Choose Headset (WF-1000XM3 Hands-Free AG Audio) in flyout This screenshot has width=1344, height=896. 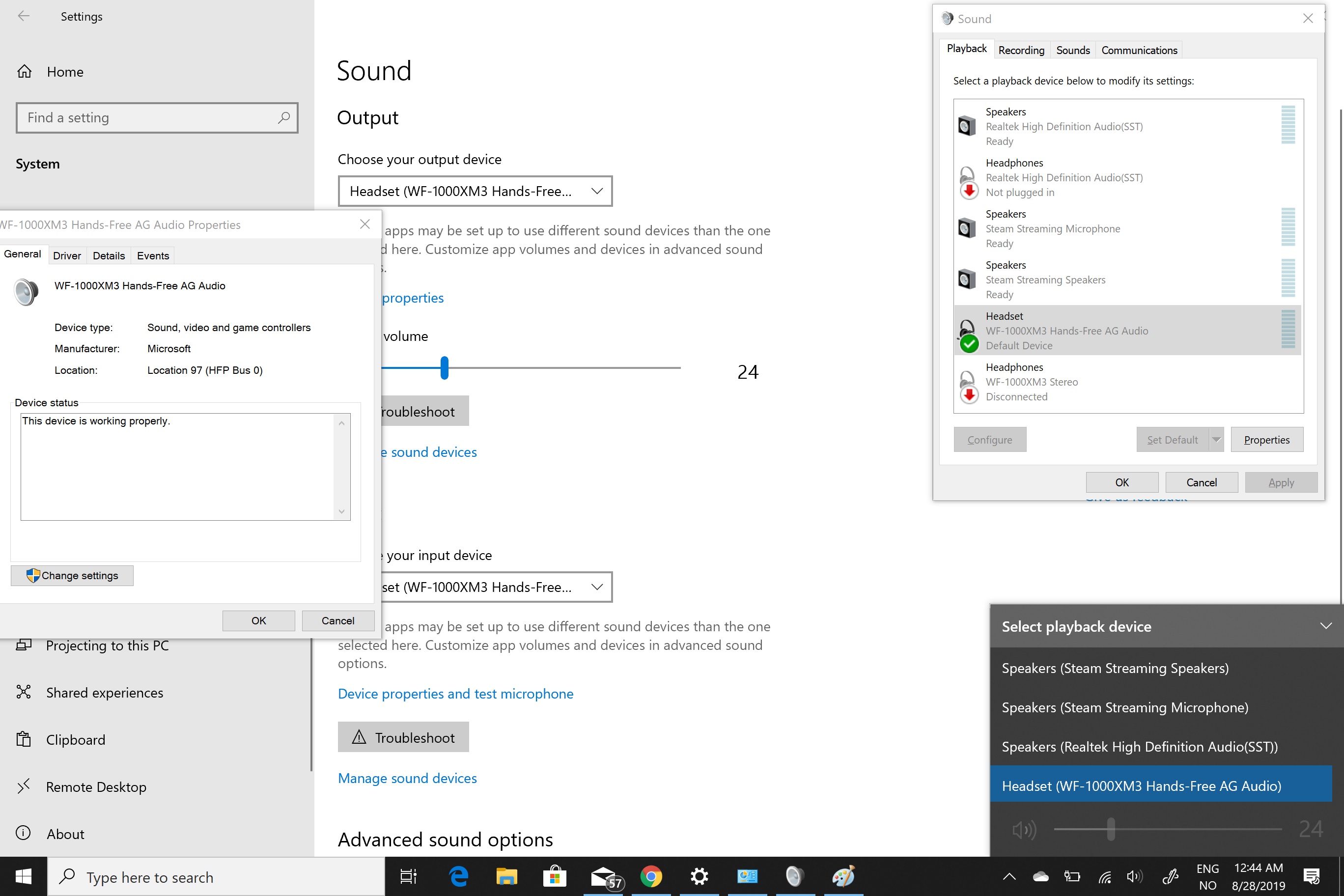pyautogui.click(x=1161, y=786)
